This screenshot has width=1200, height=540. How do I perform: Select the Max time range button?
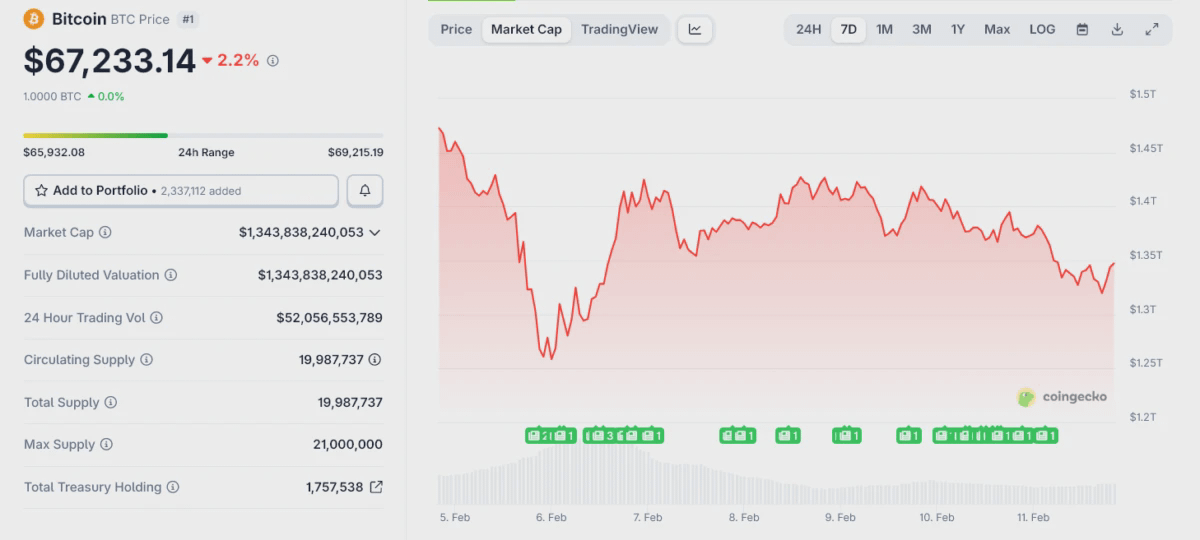click(997, 29)
